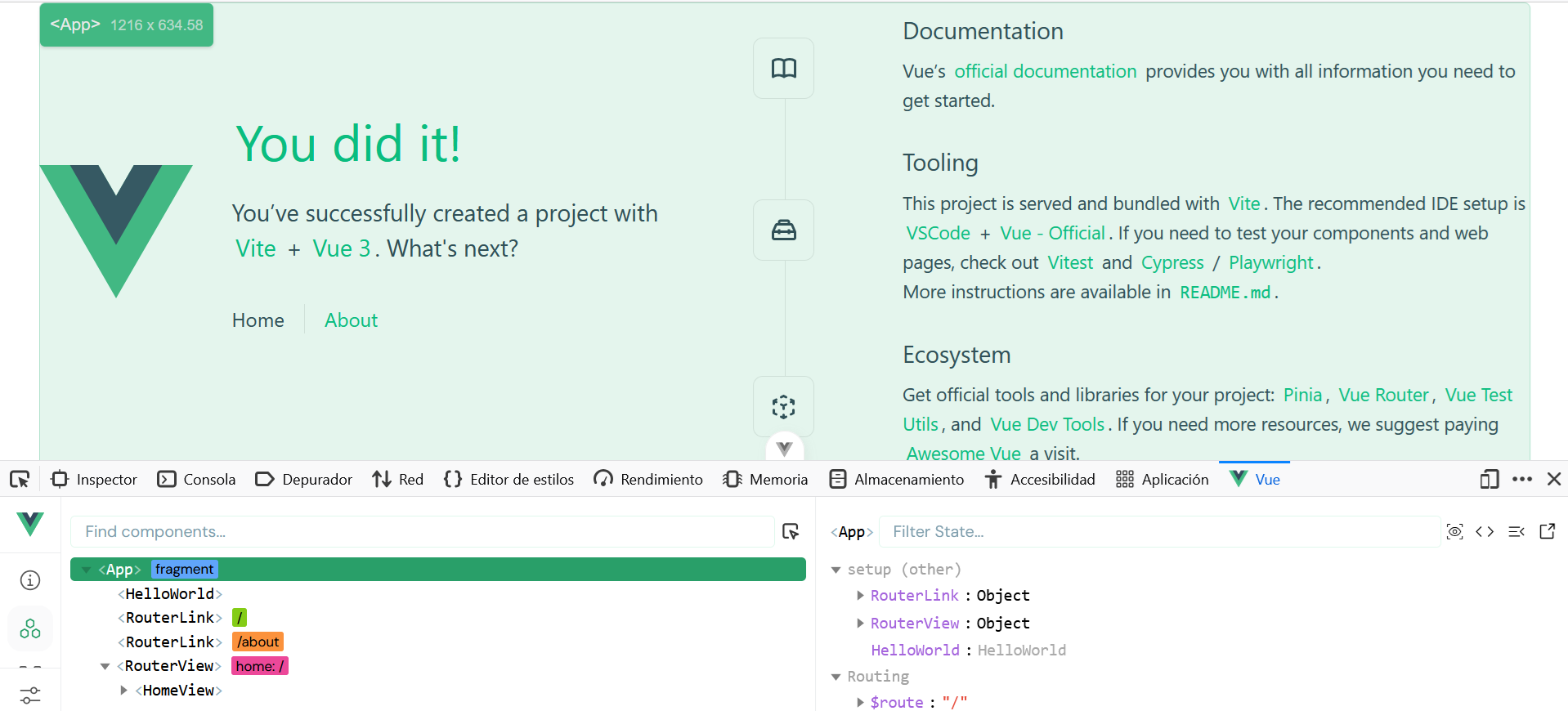Collapse the App component tree node
The height and width of the screenshot is (711, 1568).
pyautogui.click(x=86, y=570)
